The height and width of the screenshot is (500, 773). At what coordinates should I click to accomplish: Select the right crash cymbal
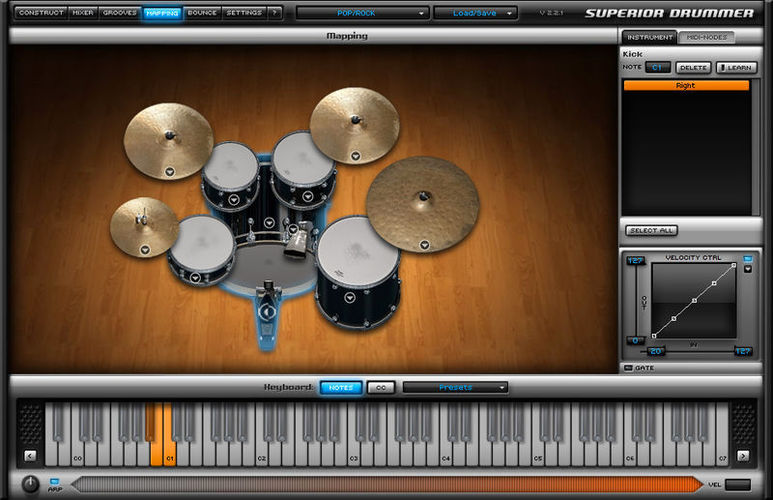tap(355, 124)
